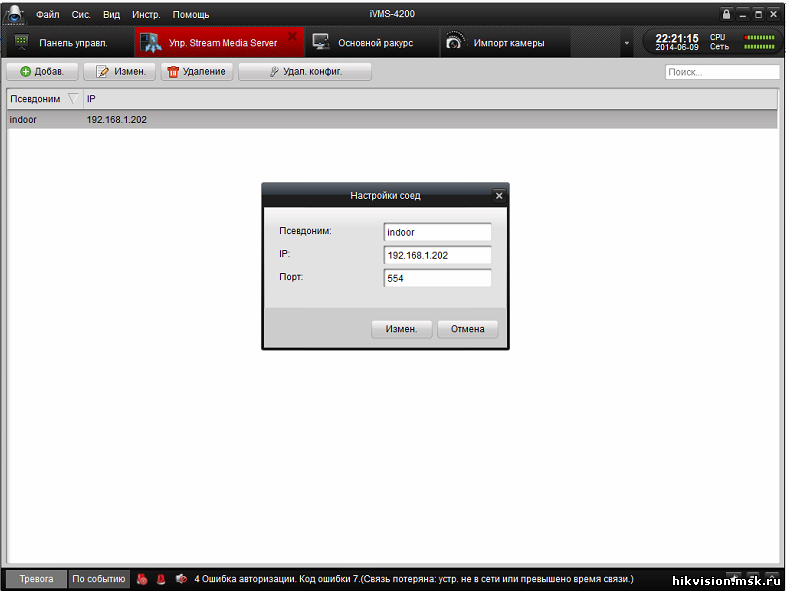
Task: Close the Stream Media Server tab
Action: click(x=293, y=36)
